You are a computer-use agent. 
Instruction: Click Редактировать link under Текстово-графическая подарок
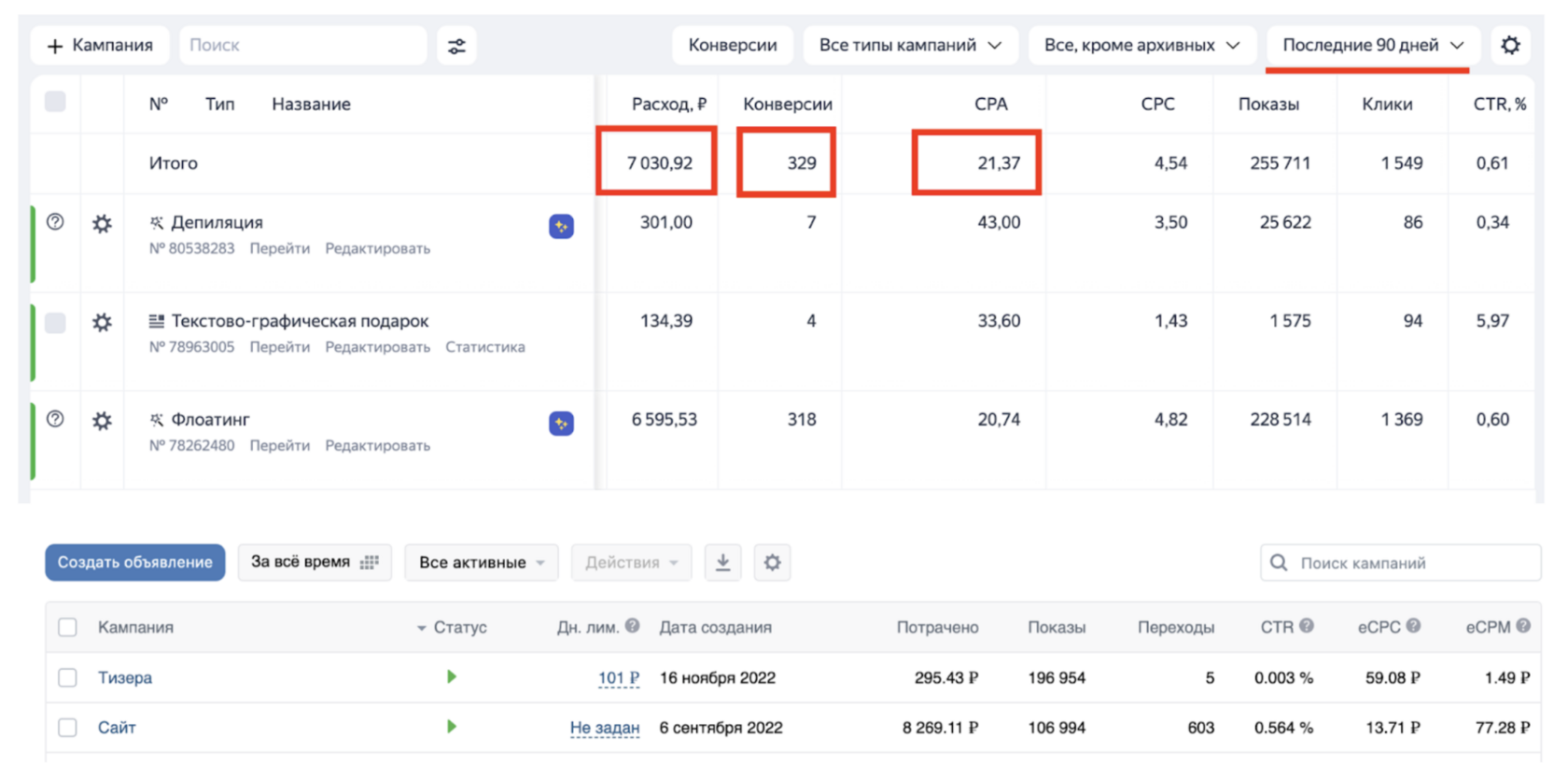[x=378, y=347]
